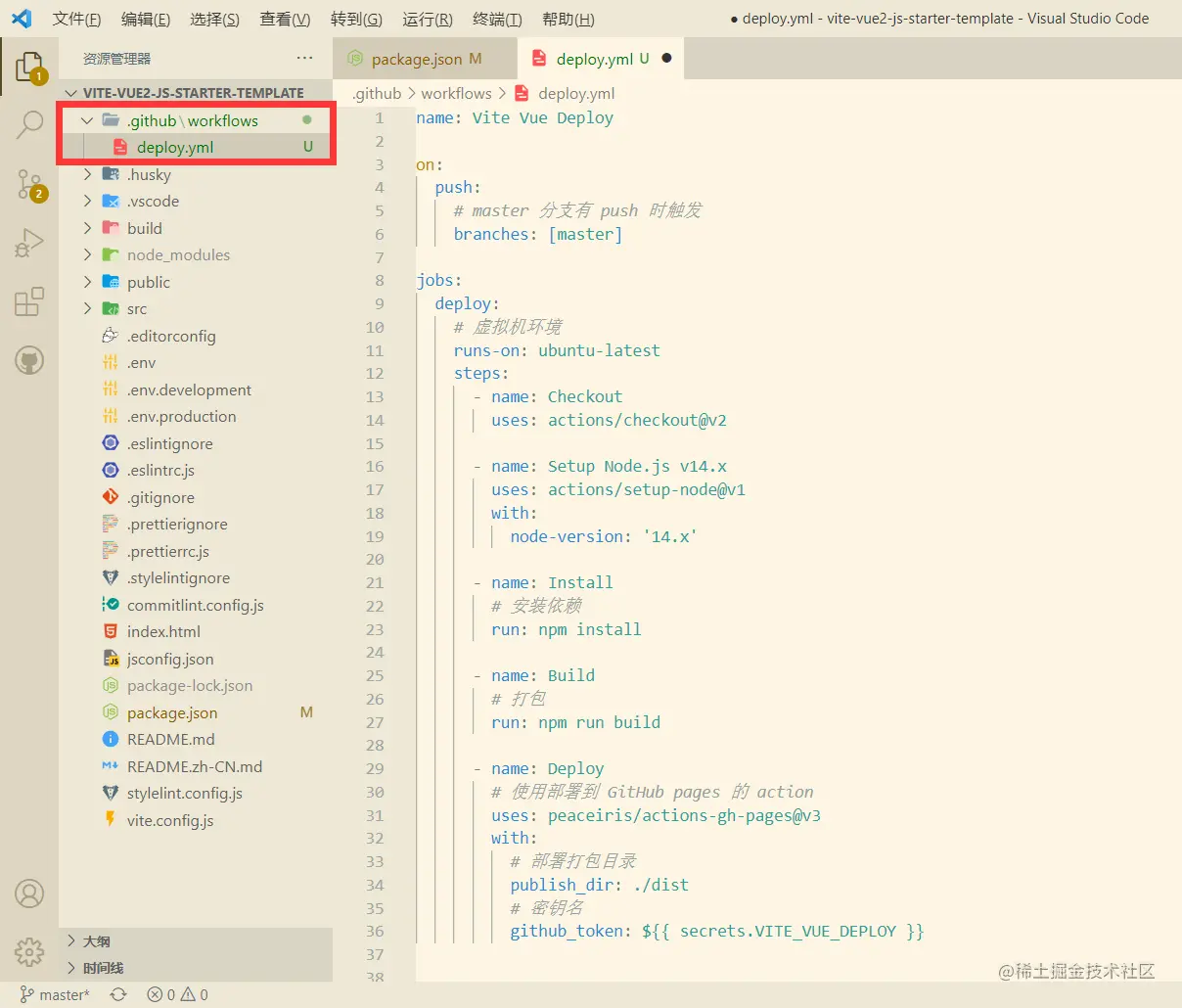Select jsconfig.json file
This screenshot has width=1182, height=1008.
tap(196, 659)
